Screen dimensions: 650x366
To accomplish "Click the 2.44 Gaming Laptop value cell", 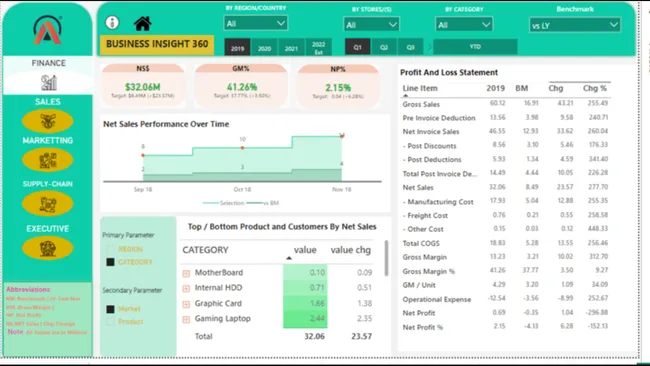I will 305,319.
